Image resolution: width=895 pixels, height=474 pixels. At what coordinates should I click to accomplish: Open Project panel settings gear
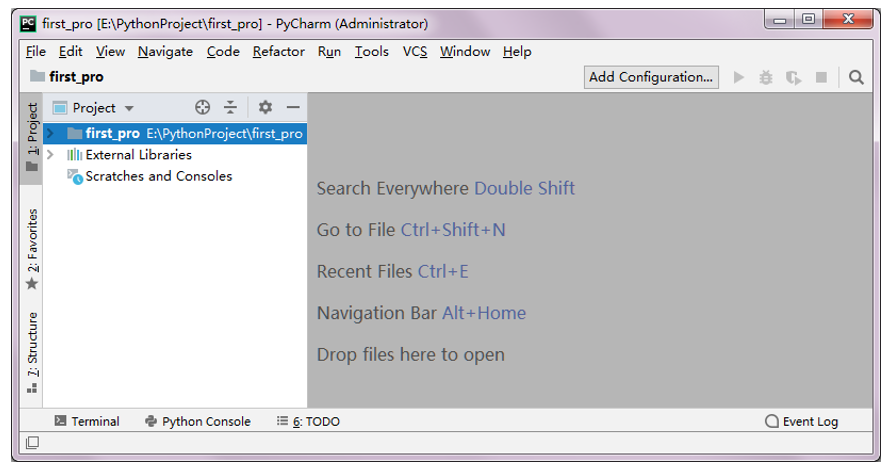265,107
